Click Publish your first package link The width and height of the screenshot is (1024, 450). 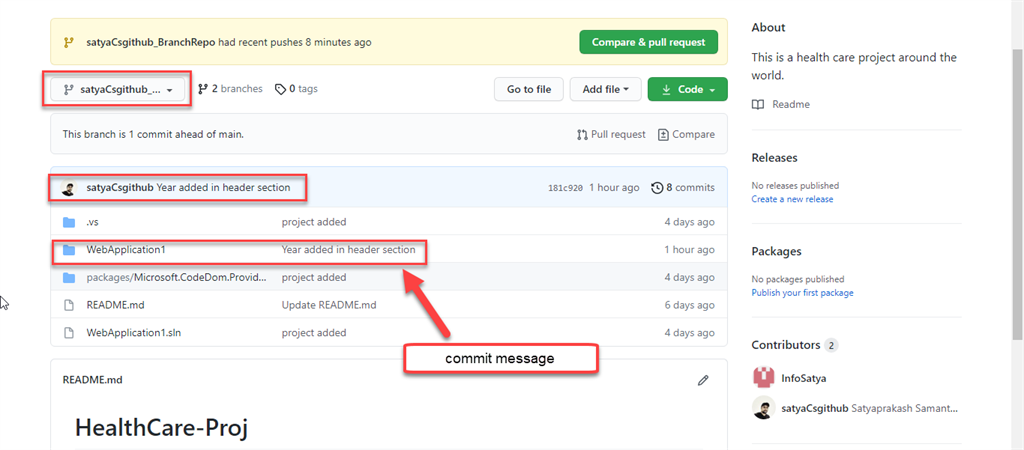803,293
